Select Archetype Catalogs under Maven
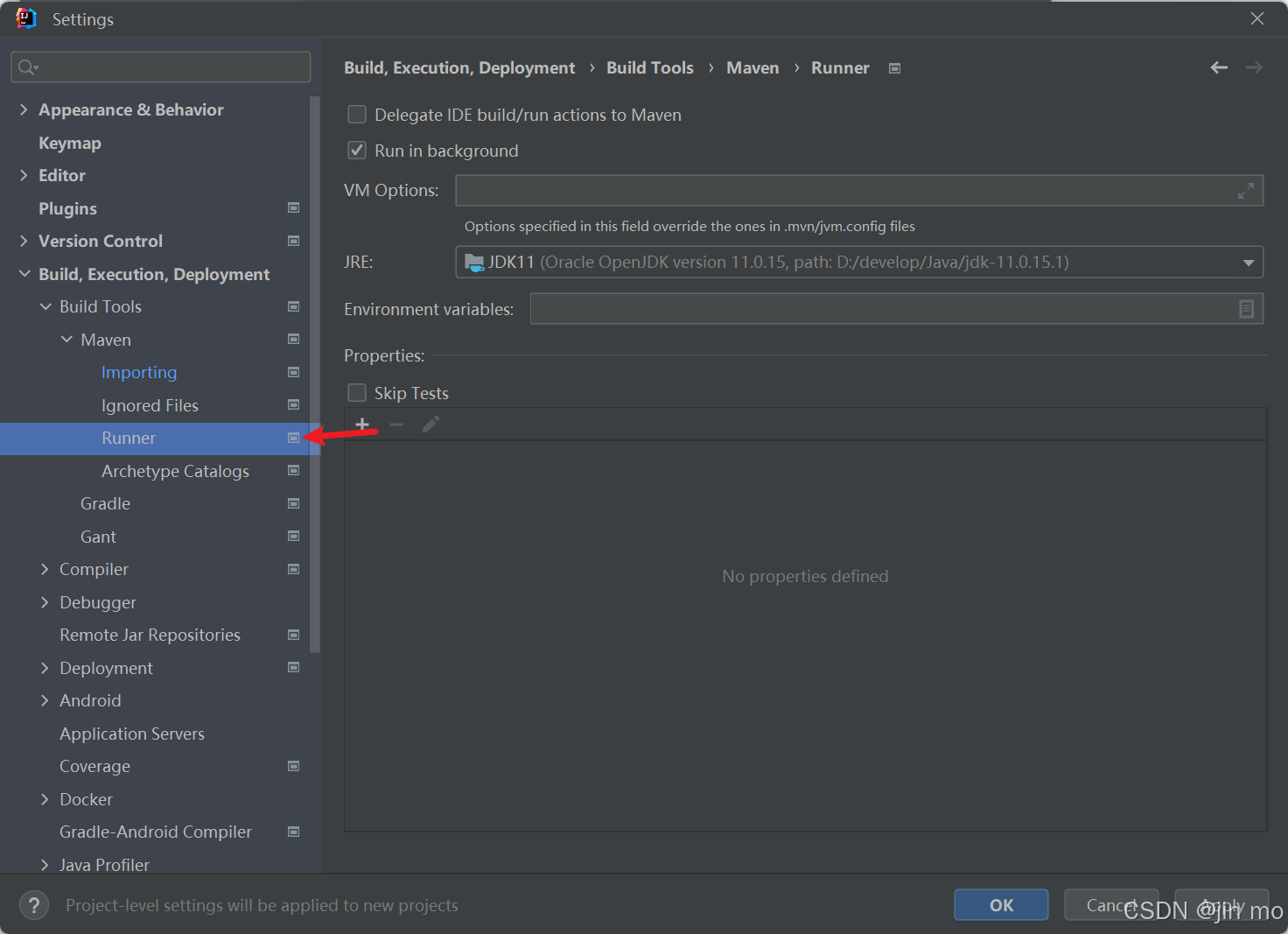 pyautogui.click(x=175, y=471)
